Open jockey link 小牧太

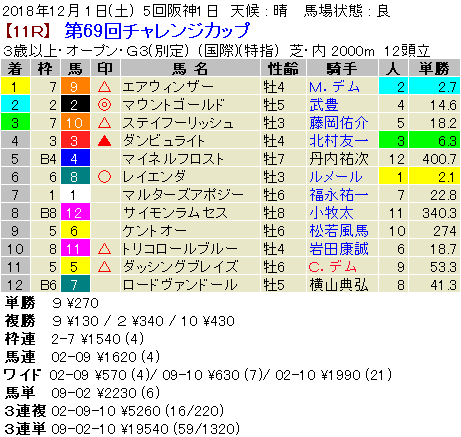[x=331, y=213]
